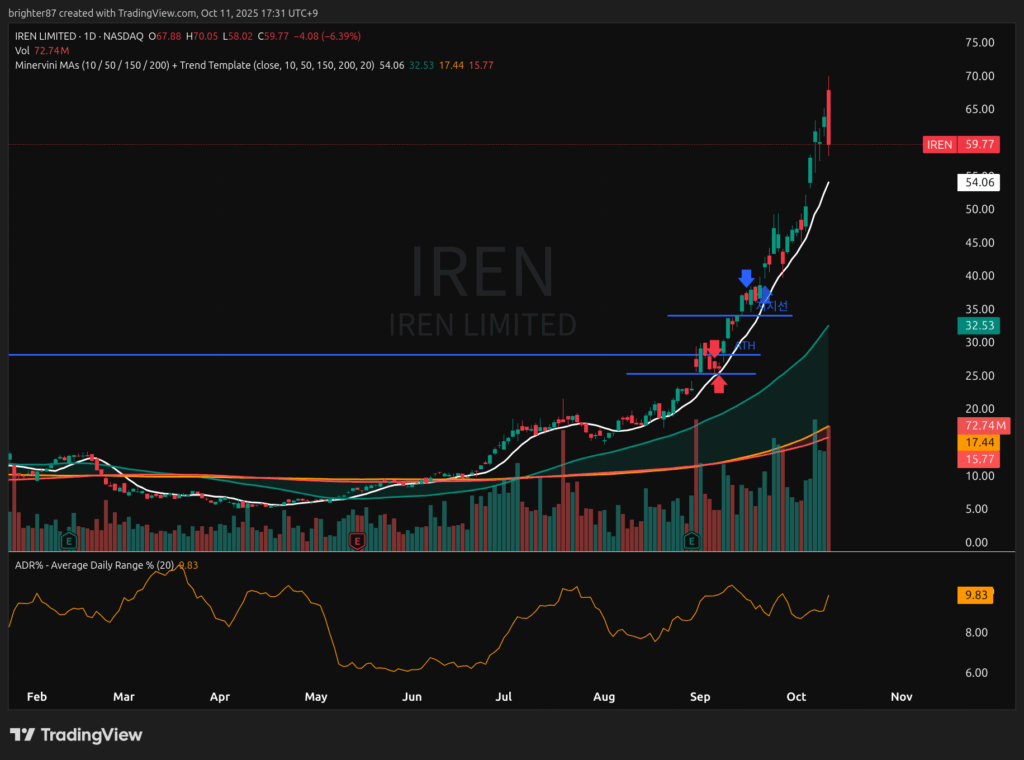Click the white 54.06 moving average label
Viewport: 1024px width, 760px height.
(976, 182)
